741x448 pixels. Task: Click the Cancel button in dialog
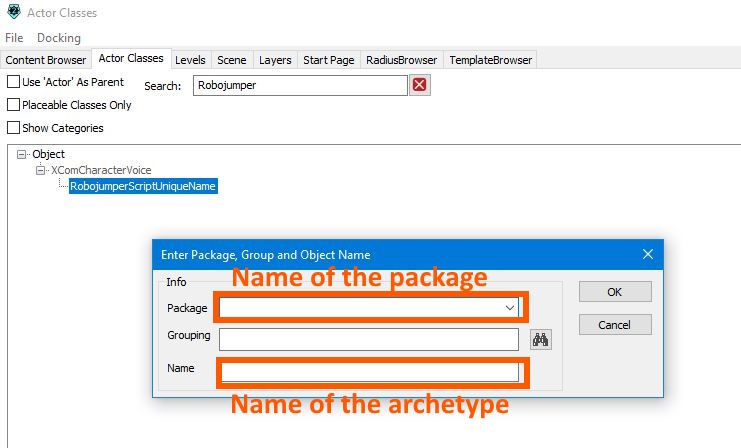[615, 325]
